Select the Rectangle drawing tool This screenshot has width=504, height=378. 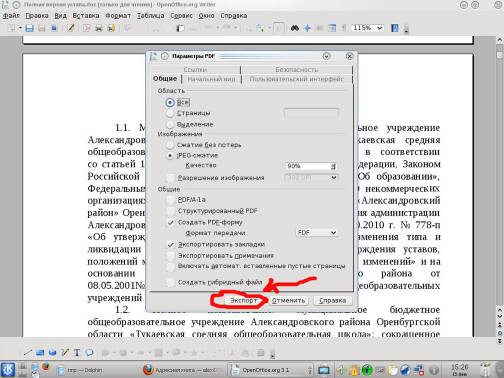click(x=40, y=353)
